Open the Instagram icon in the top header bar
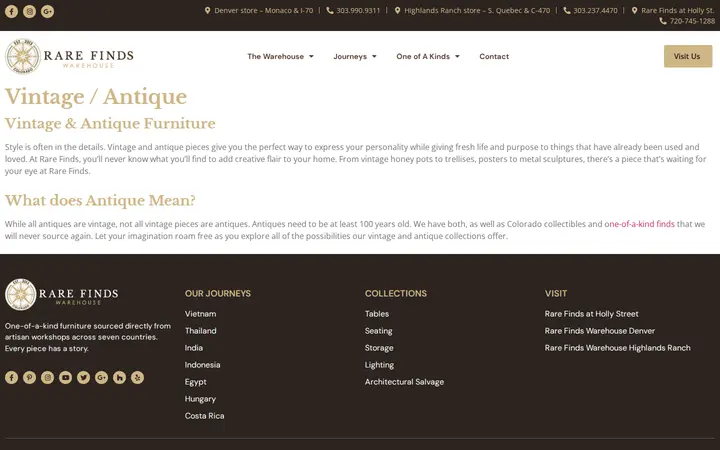The image size is (720, 450). (29, 11)
